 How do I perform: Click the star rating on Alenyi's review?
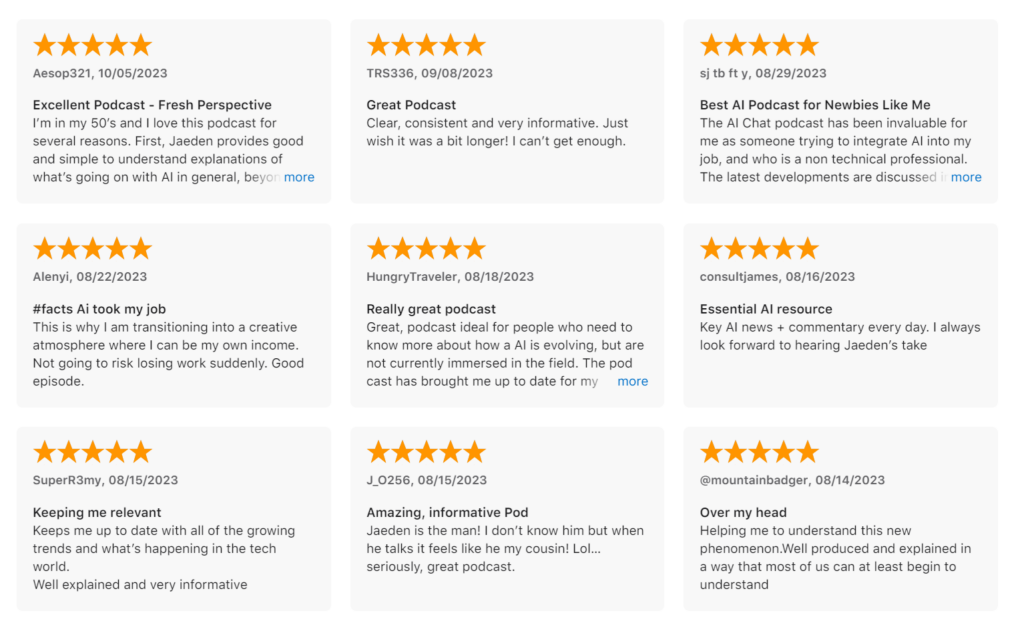click(x=92, y=249)
